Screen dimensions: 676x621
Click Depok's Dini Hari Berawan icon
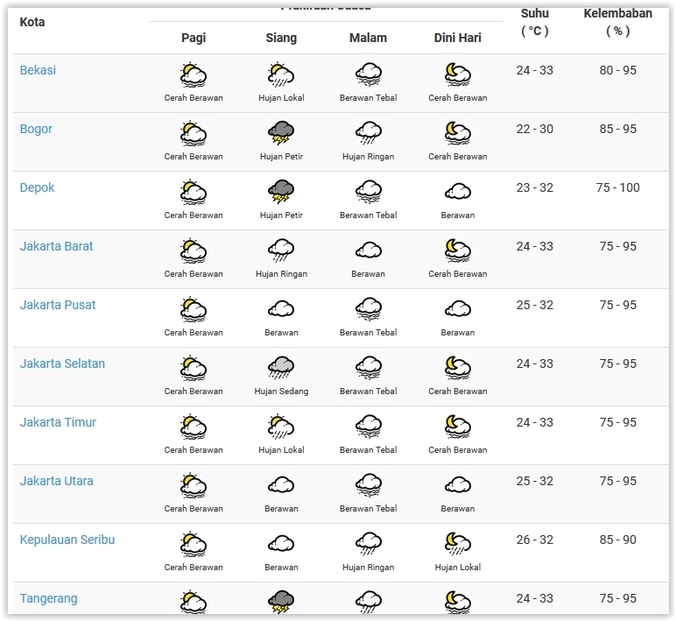tap(458, 191)
